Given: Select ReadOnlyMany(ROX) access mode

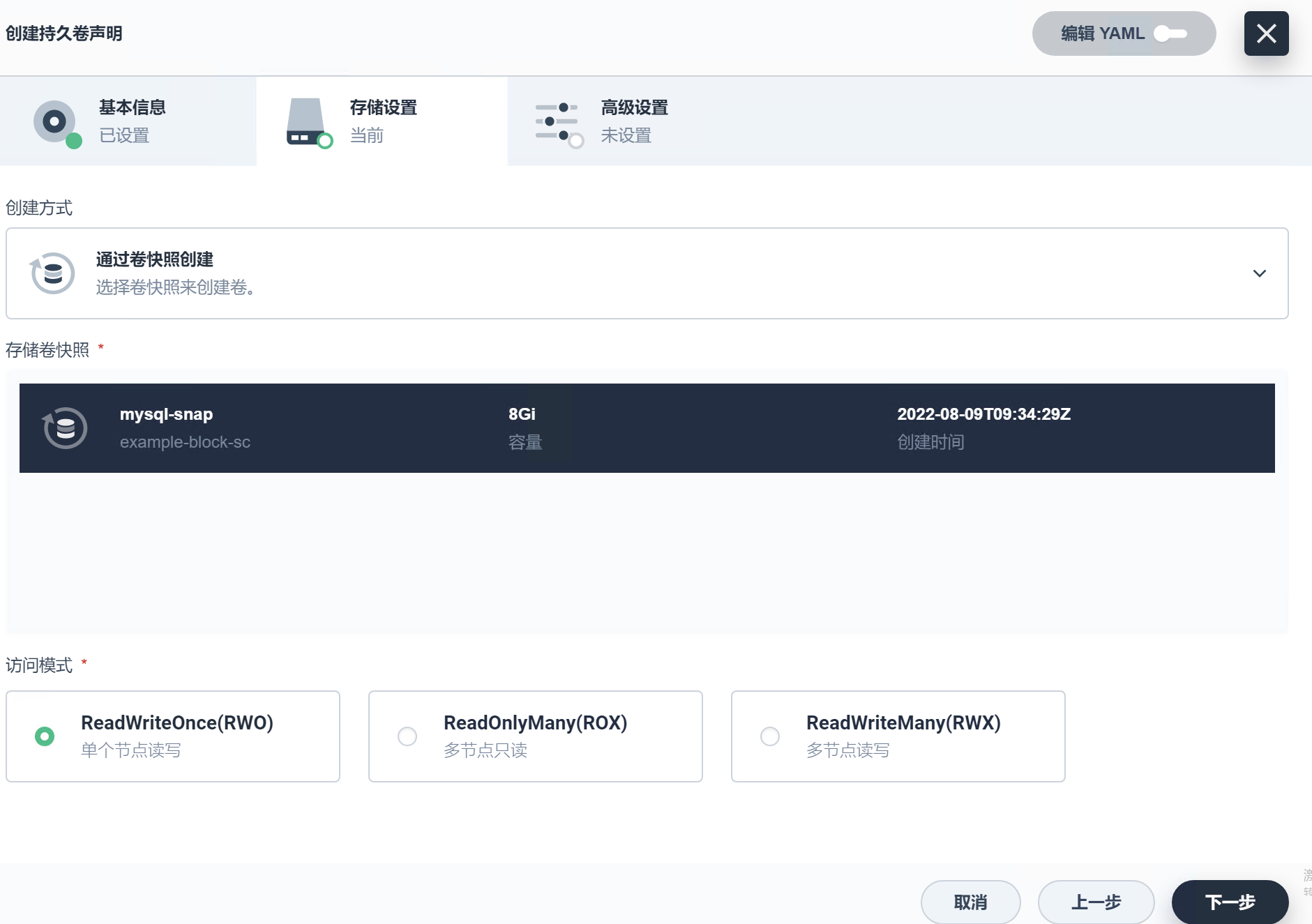Looking at the screenshot, I should click(536, 736).
